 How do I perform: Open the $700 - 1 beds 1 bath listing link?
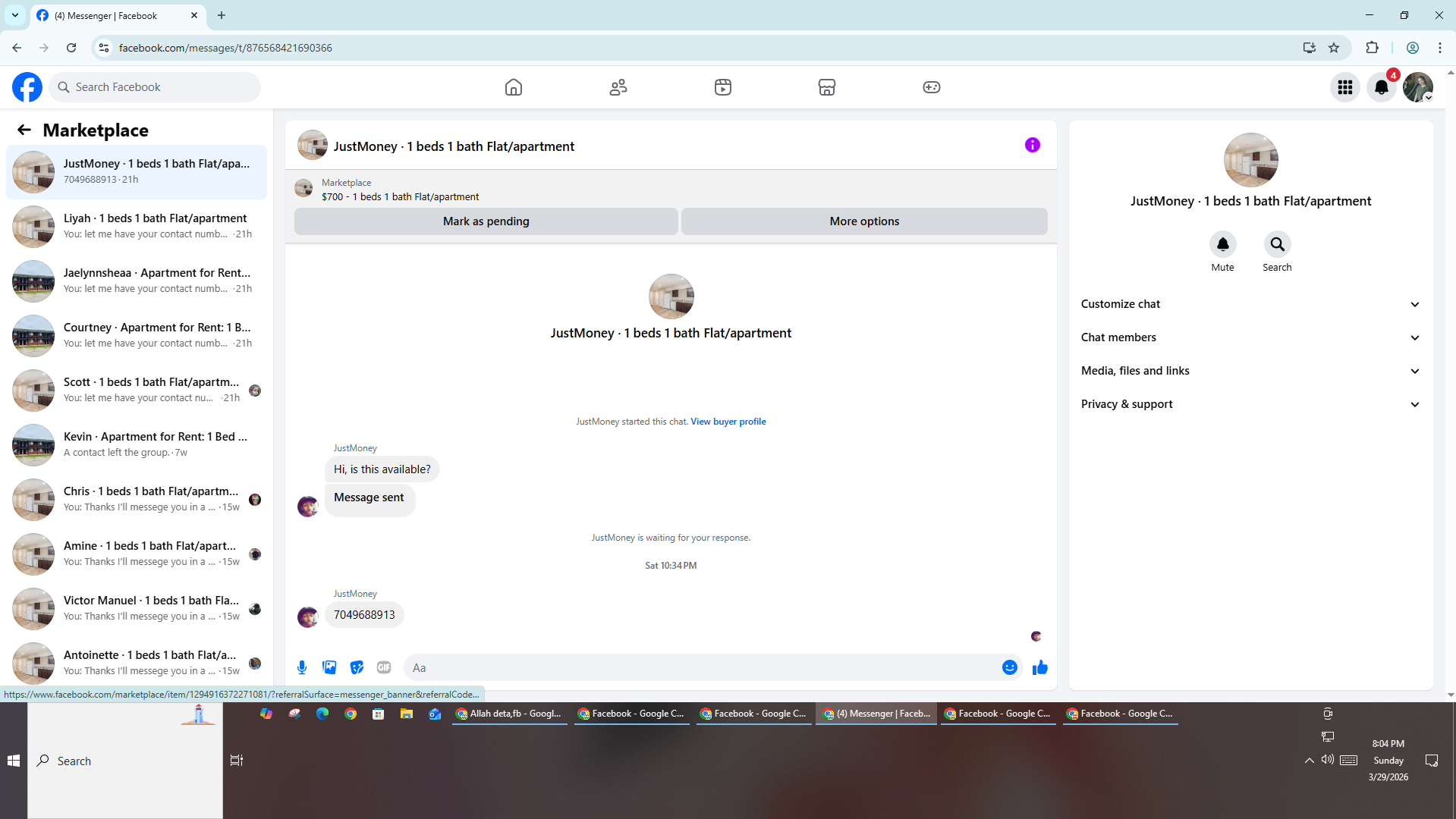(x=400, y=197)
